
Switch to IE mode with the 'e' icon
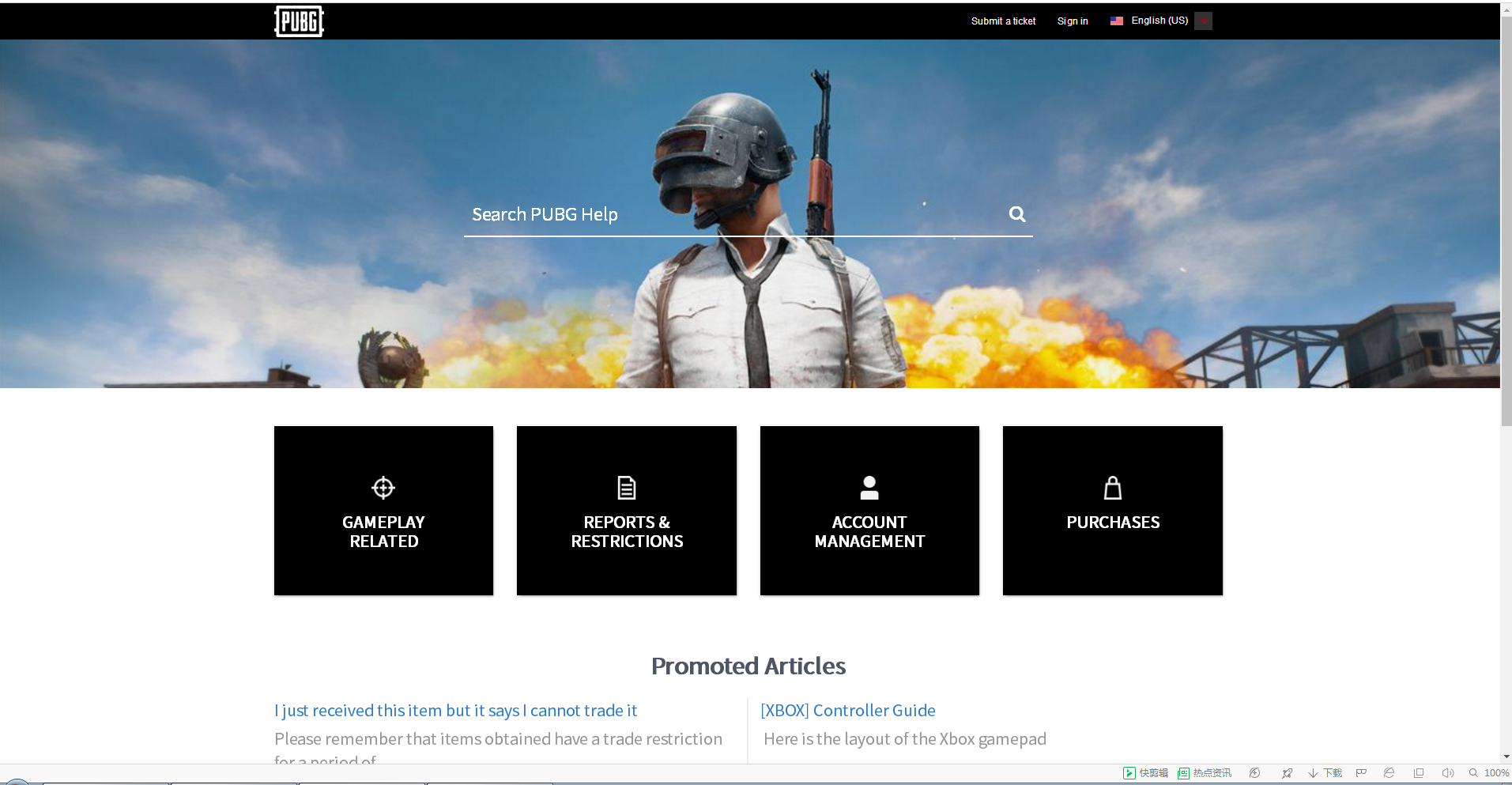click(1389, 773)
